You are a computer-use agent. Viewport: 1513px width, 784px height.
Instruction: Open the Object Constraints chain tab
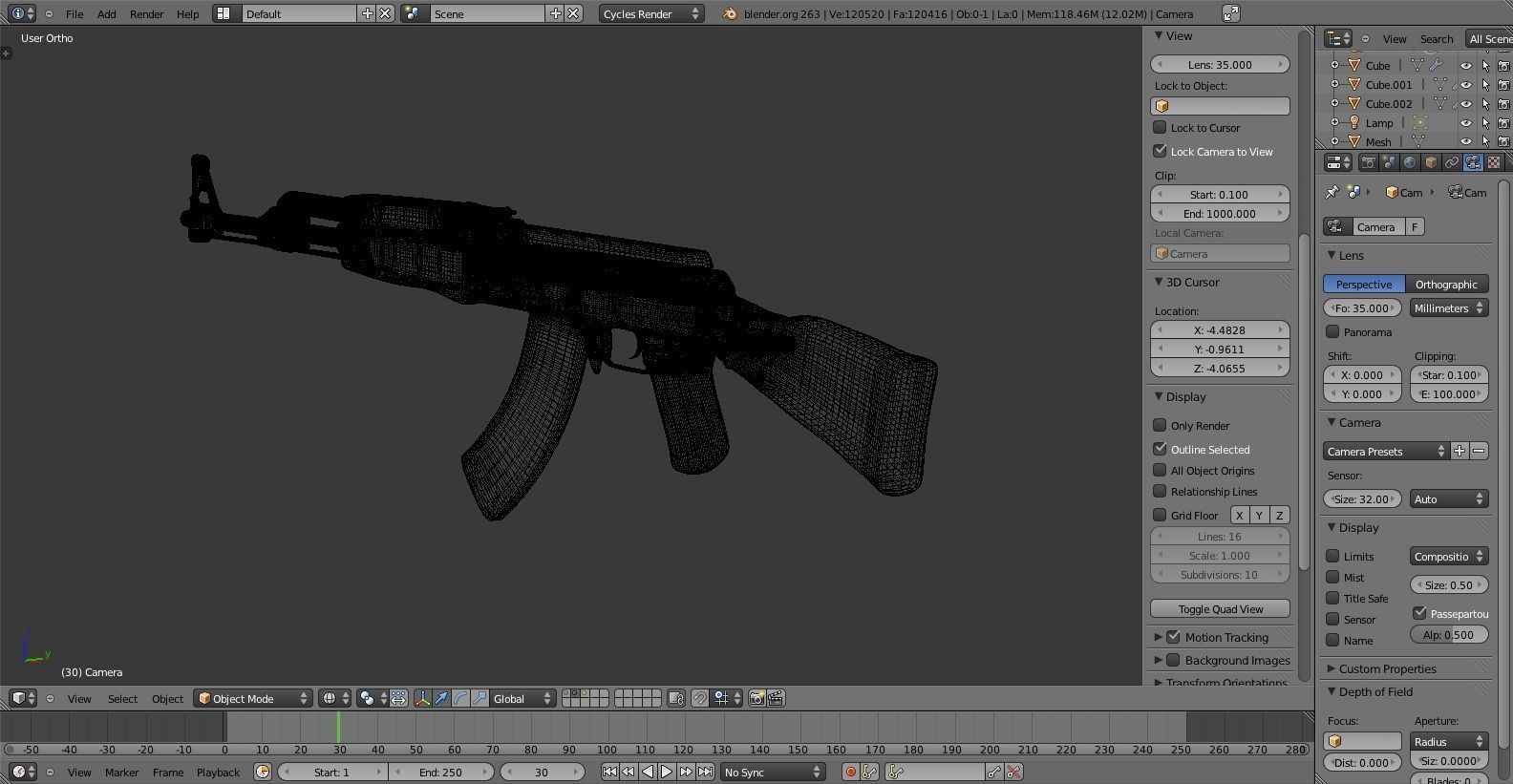pos(1452,162)
